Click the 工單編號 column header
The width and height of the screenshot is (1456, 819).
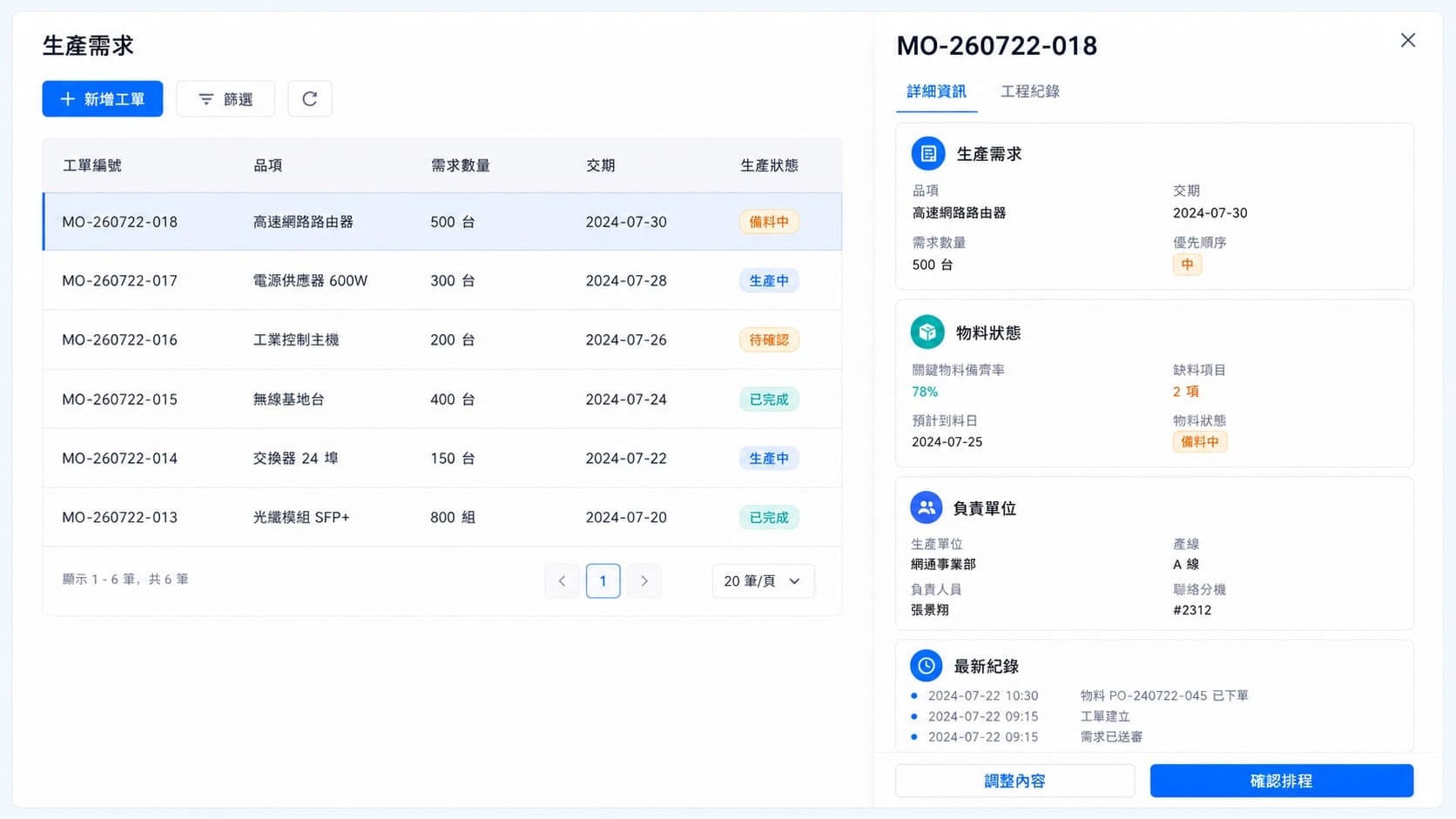coord(91,165)
